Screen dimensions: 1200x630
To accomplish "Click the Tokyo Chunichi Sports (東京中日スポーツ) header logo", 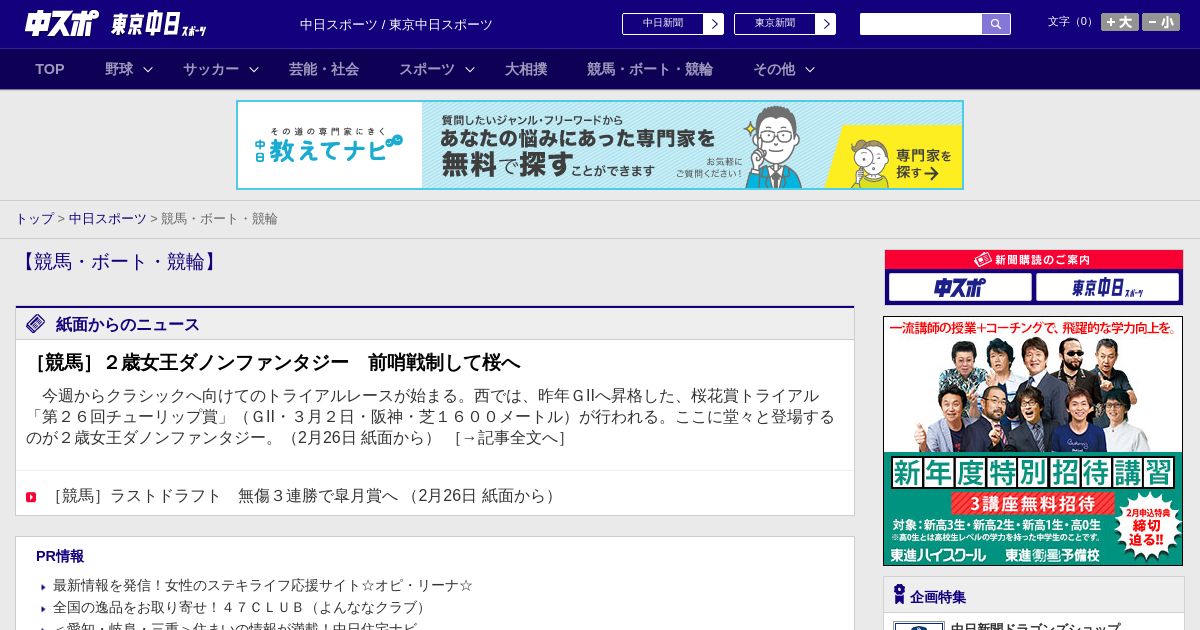I will click(158, 24).
